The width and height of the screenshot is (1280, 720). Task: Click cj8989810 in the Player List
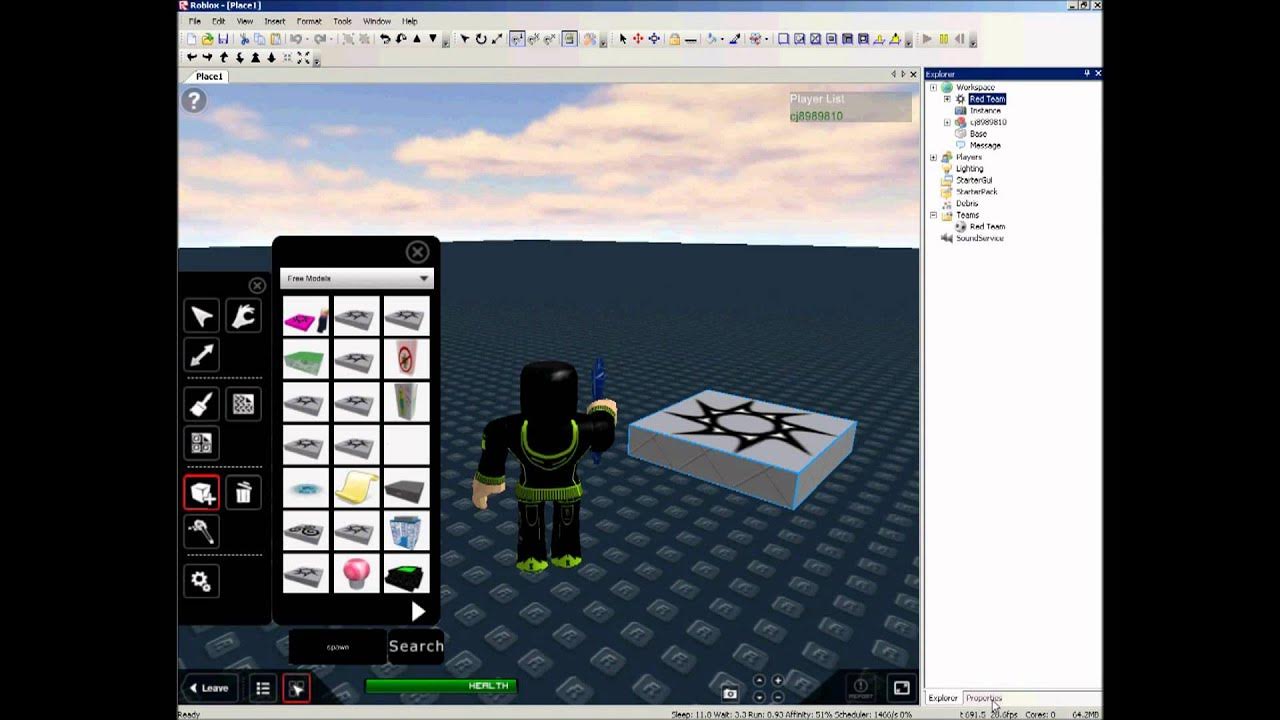(816, 116)
